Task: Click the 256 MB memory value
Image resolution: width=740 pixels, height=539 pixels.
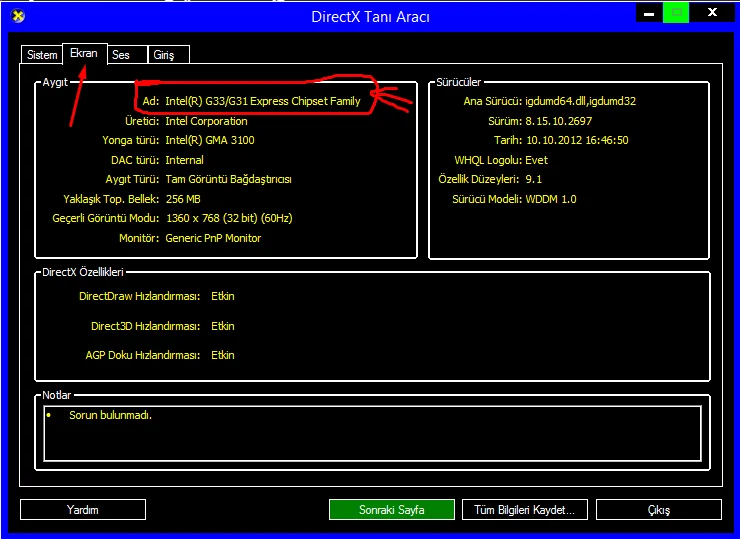Action: pos(183,199)
